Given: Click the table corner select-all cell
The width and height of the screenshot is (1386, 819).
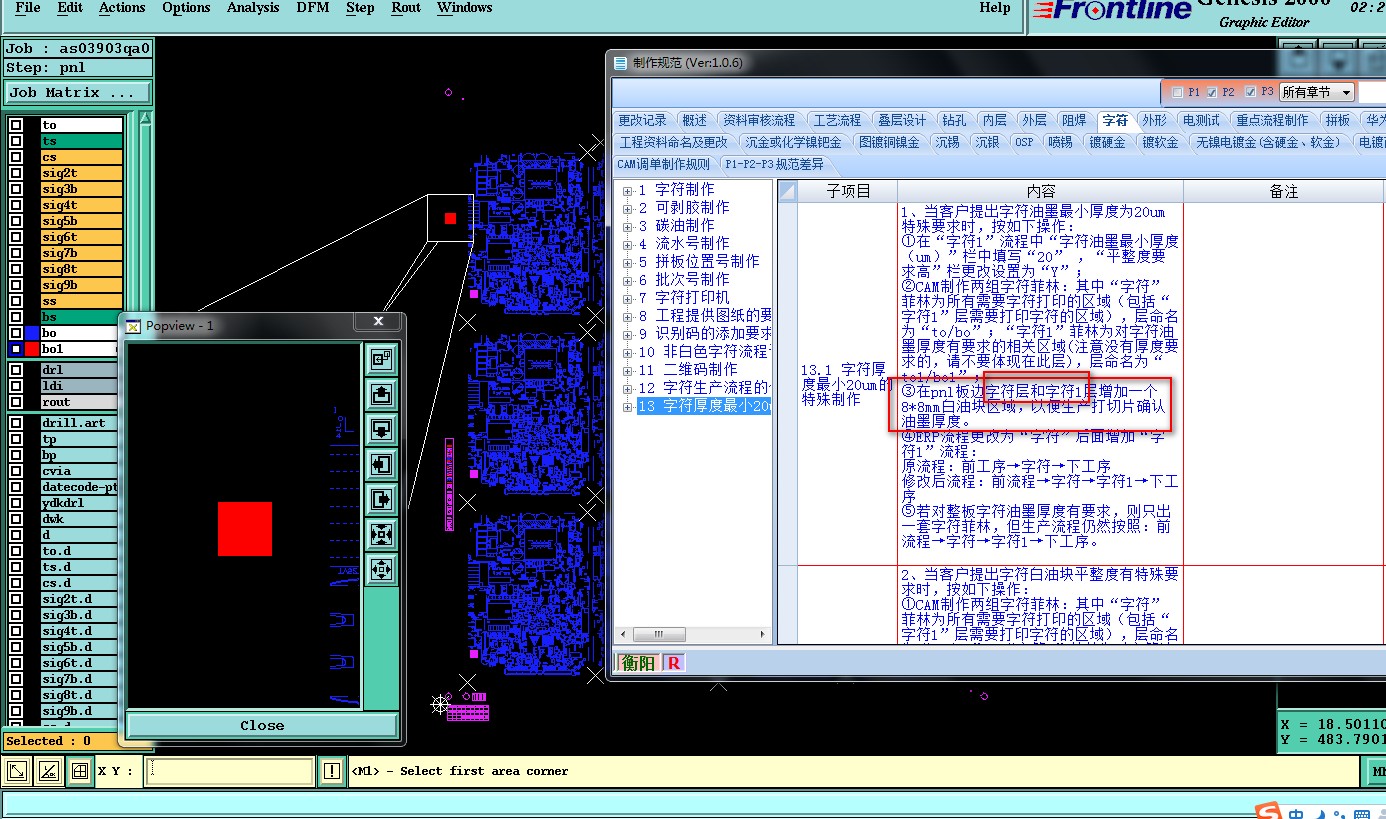Looking at the screenshot, I should tap(787, 191).
